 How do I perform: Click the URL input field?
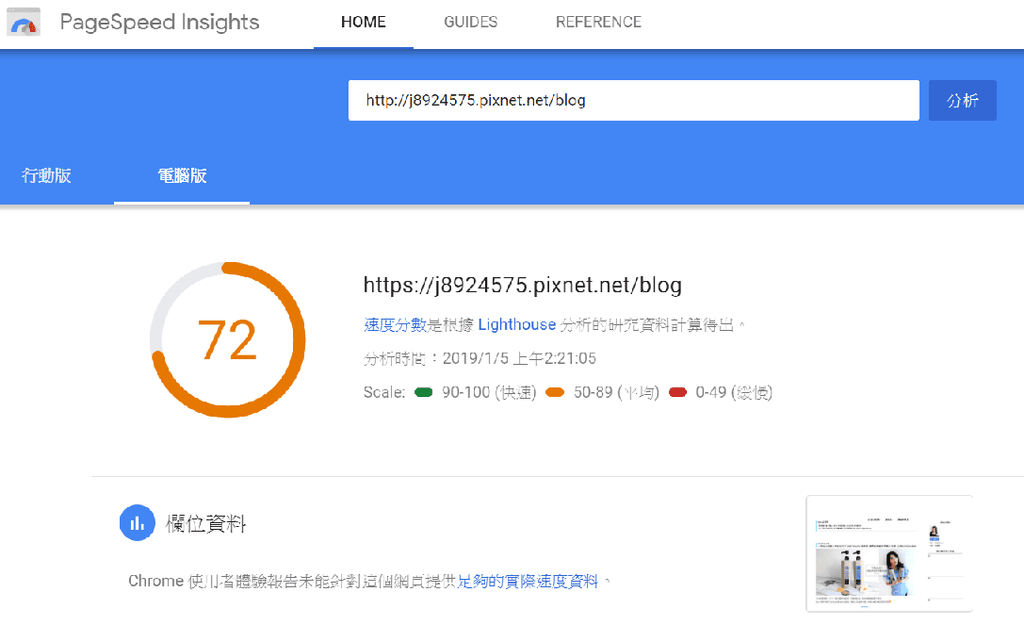click(x=633, y=101)
